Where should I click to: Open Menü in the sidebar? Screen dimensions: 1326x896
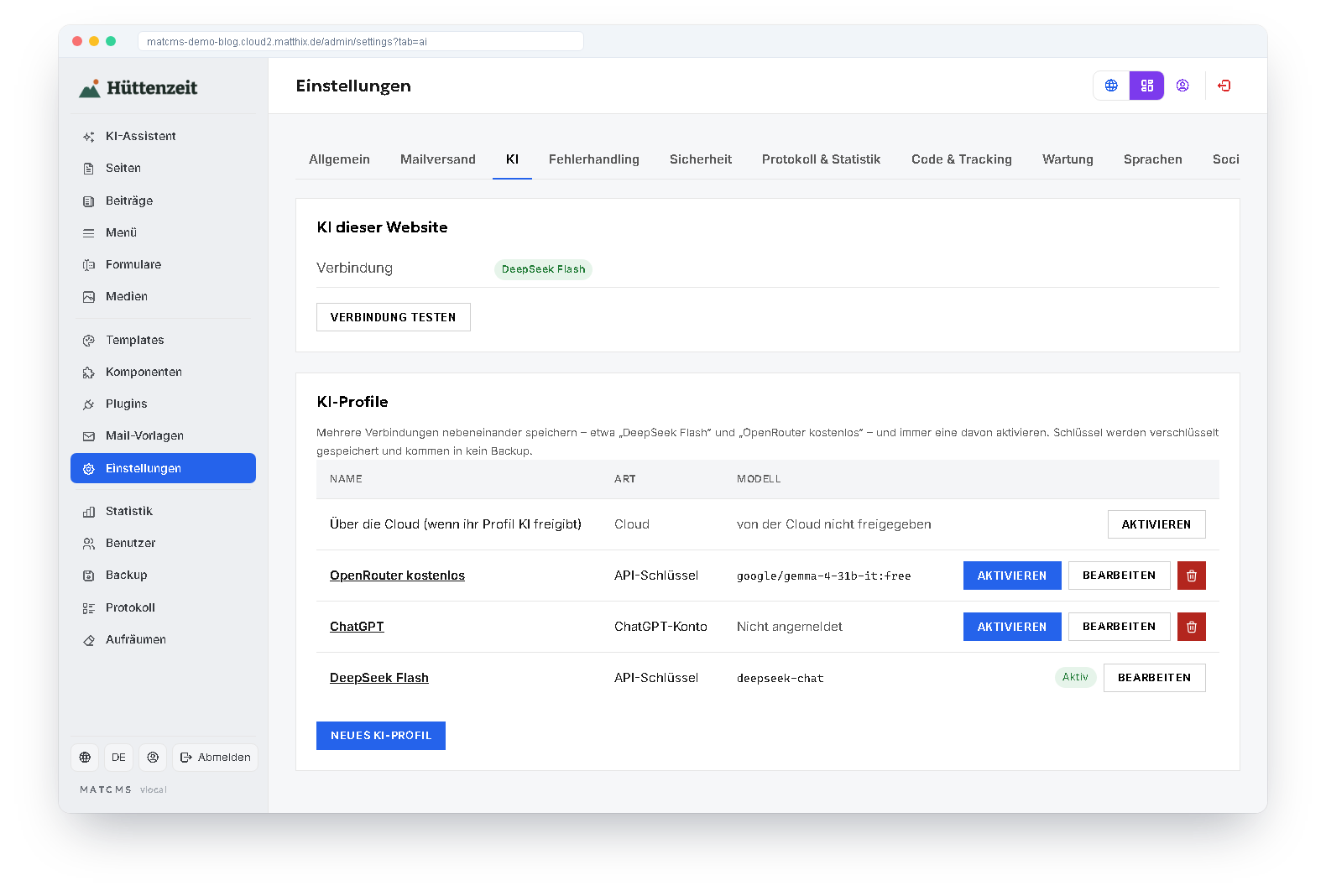click(163, 232)
